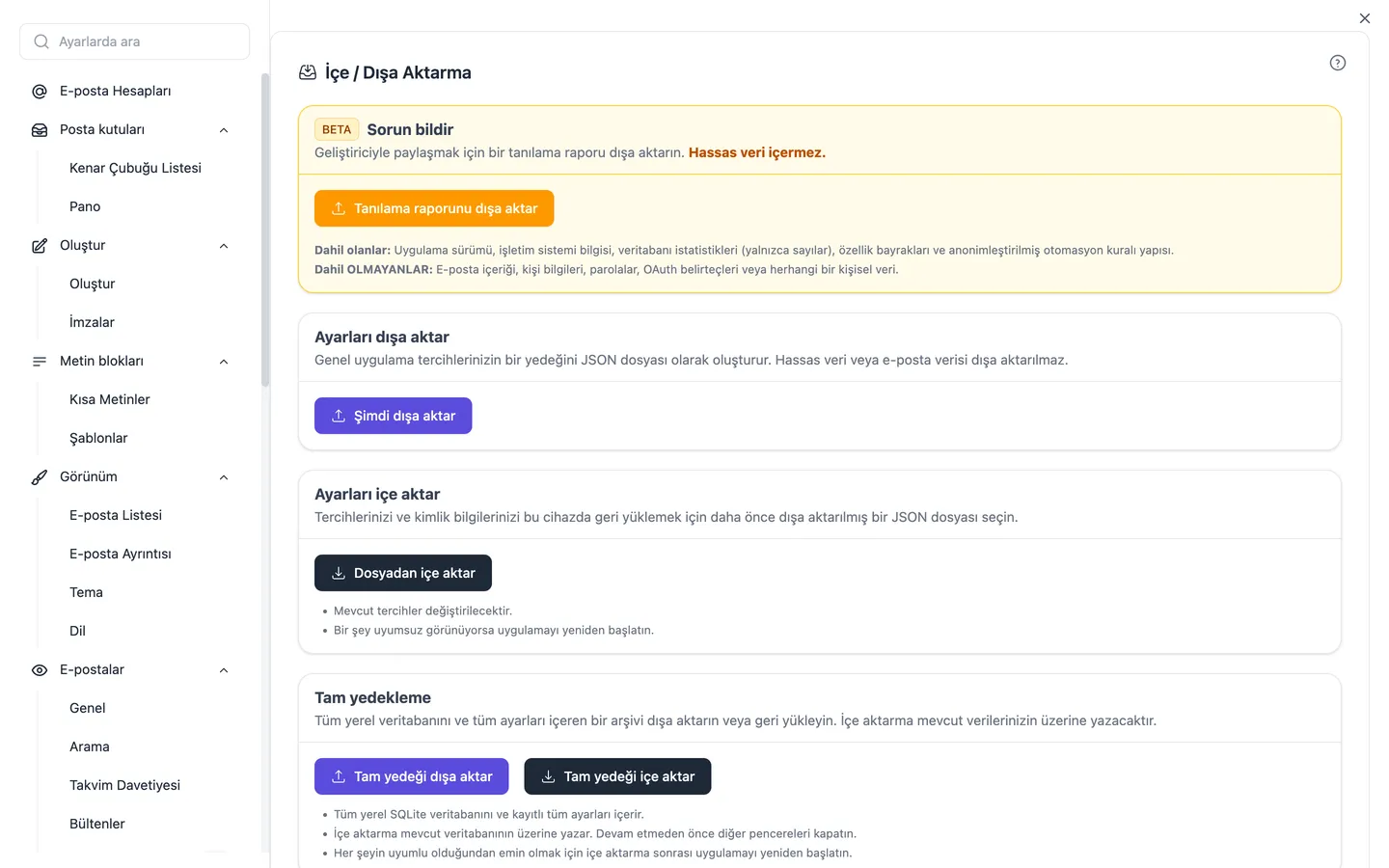Click the Posta kutuları inbox icon
1389x868 pixels.
point(40,130)
